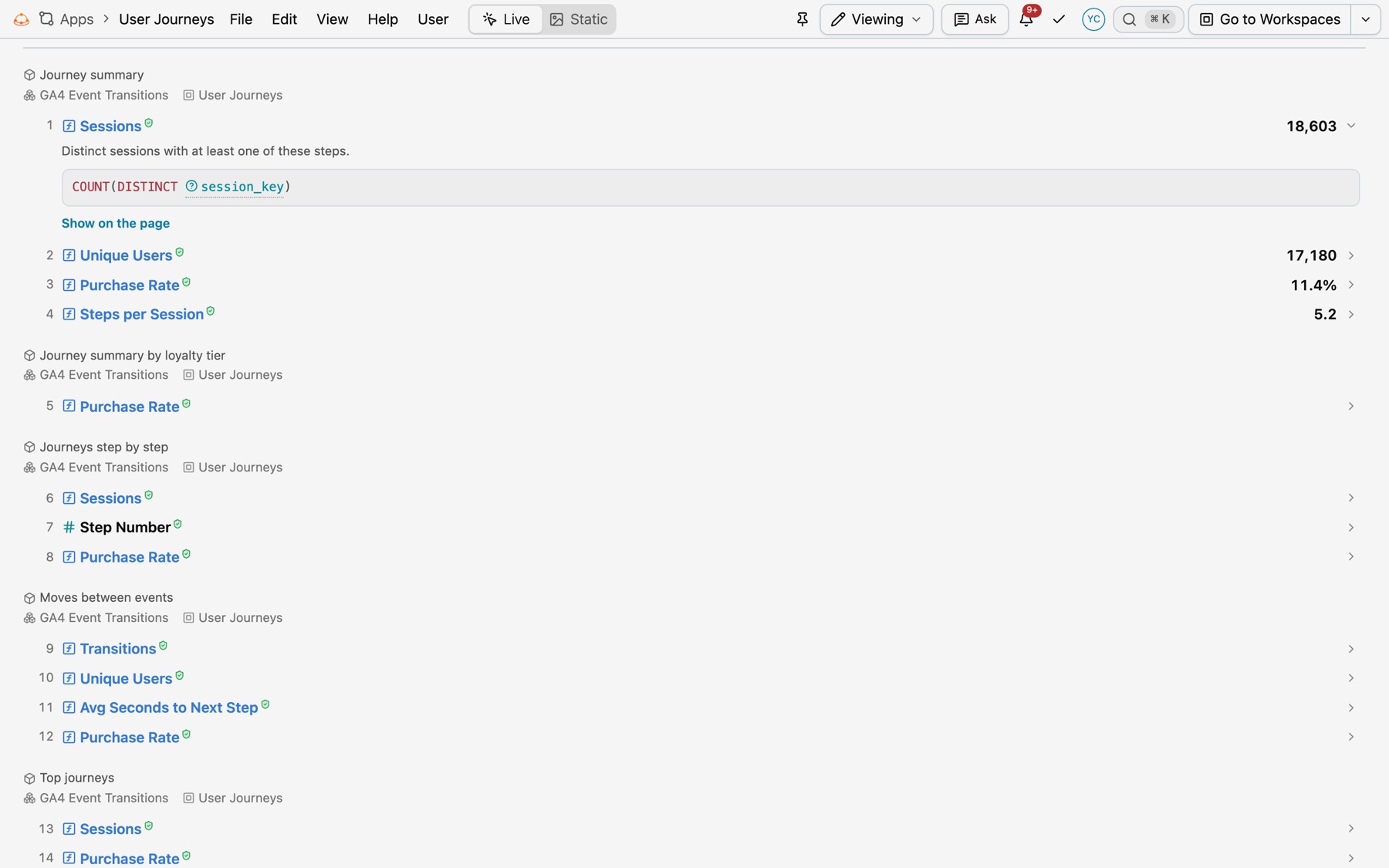Screen dimensions: 1389x868
Task: Expand the Unique Users 17,180 row
Action: (1351, 255)
